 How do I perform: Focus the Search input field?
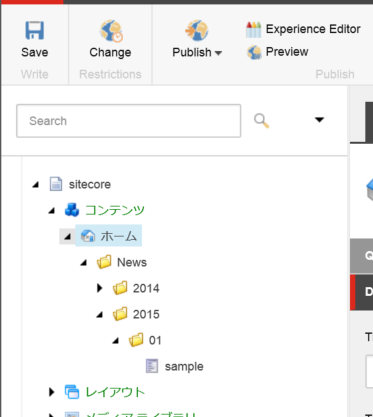[129, 121]
